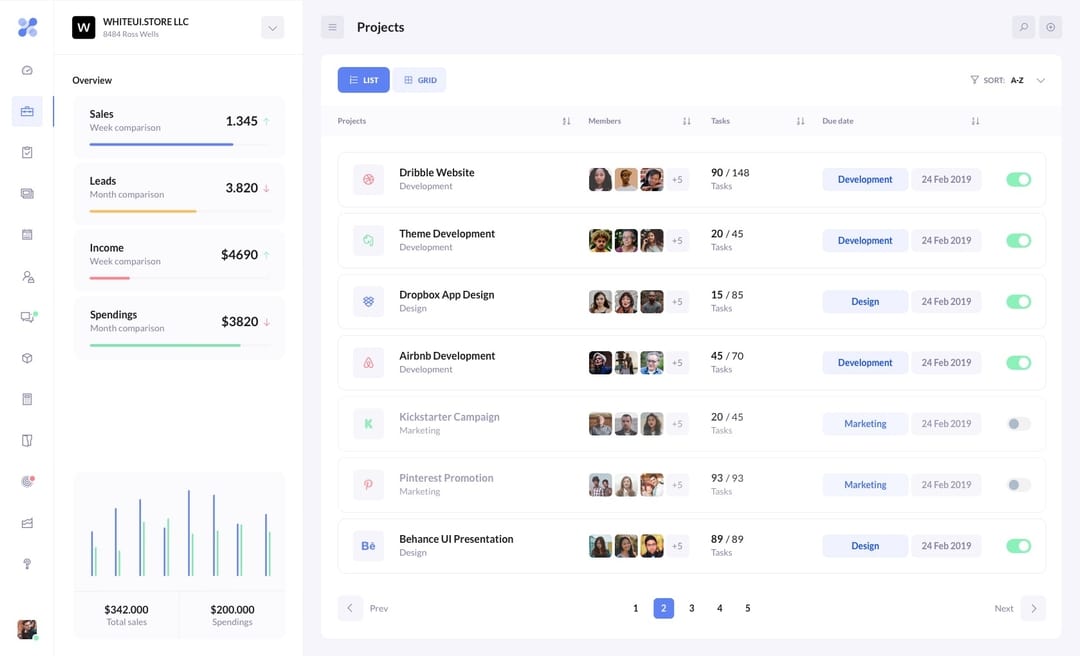Switch to the GRID view tab

click(419, 79)
